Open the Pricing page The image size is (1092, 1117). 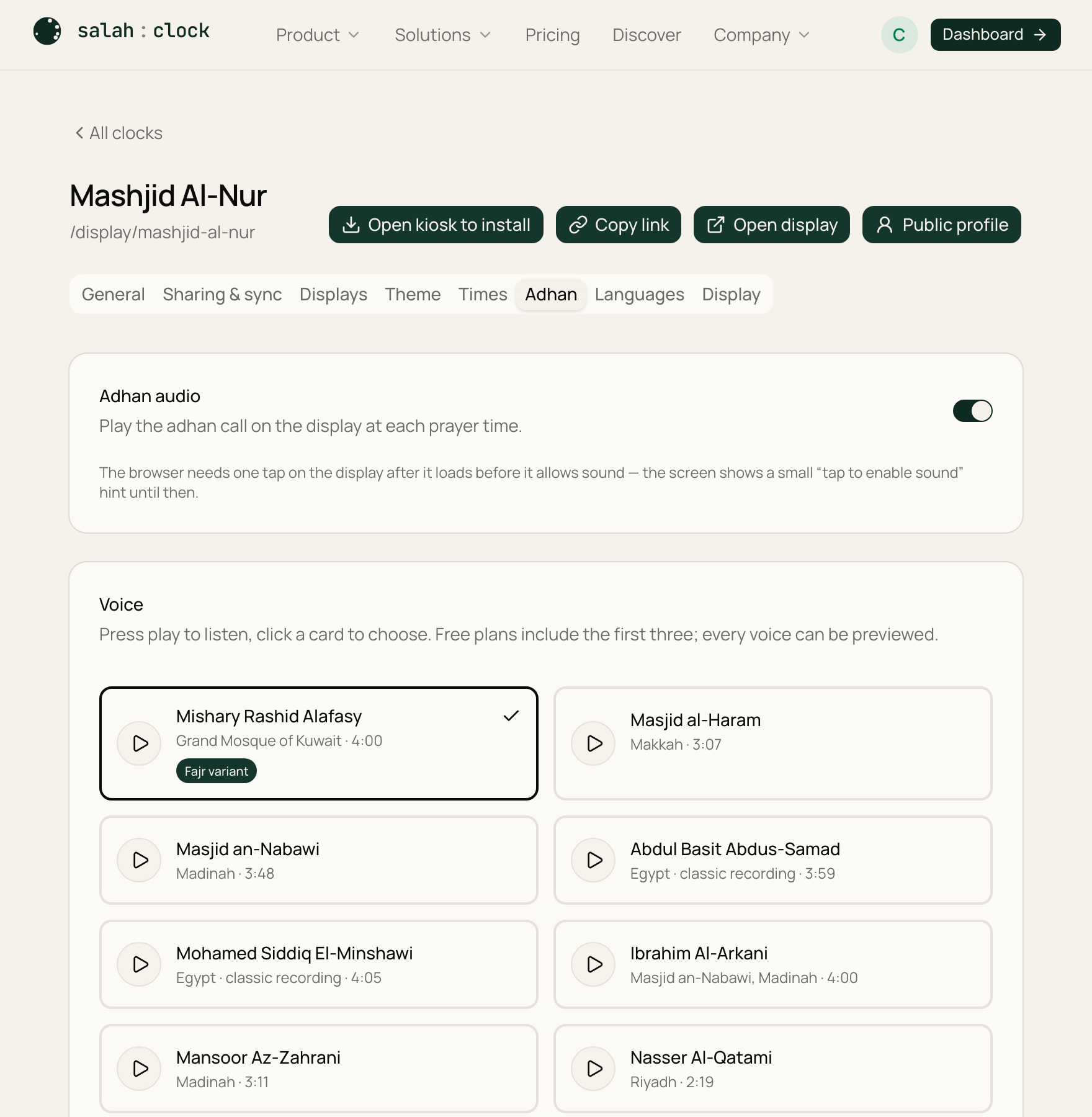[x=552, y=35]
